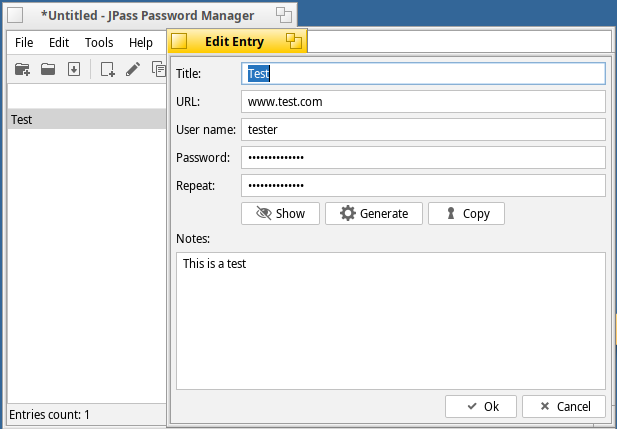Open the Edit Entry dialog window menu icon

tap(179, 41)
